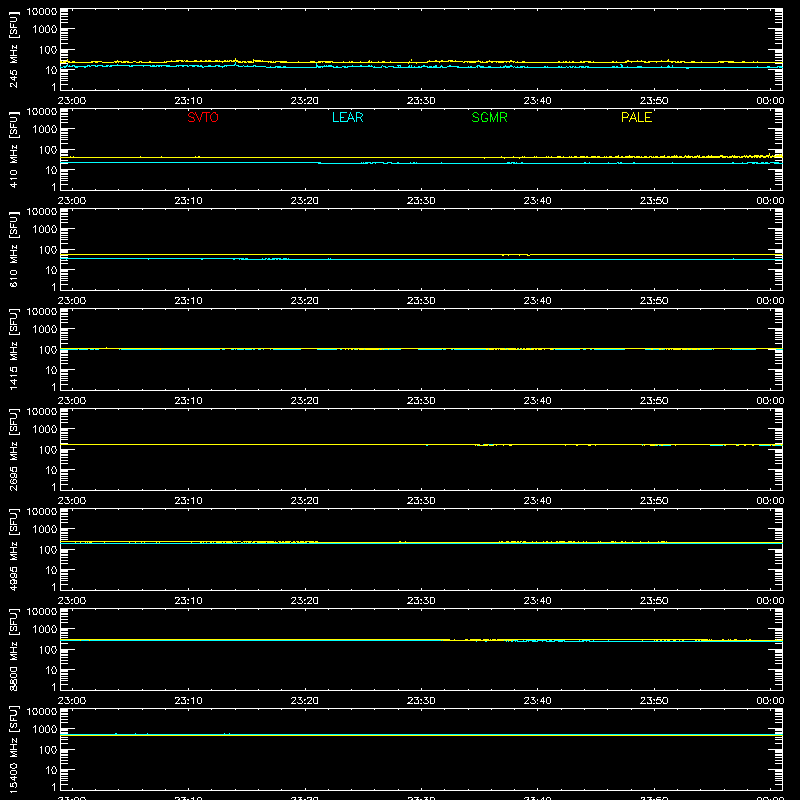800x800 pixels.
Task: Click 00:00 under the 8800 MHz panel
Action: tap(770, 701)
